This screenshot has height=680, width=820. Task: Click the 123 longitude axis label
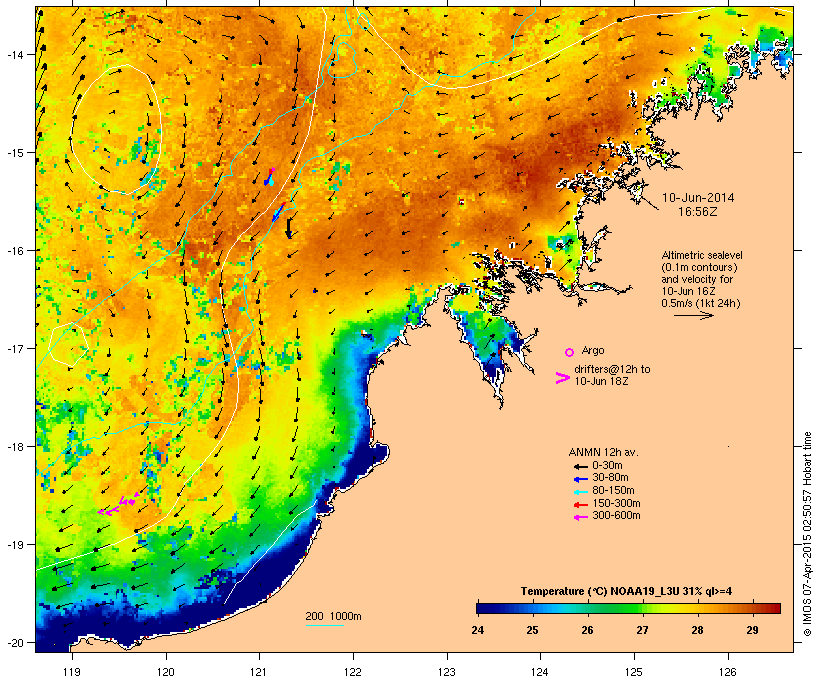(x=447, y=672)
